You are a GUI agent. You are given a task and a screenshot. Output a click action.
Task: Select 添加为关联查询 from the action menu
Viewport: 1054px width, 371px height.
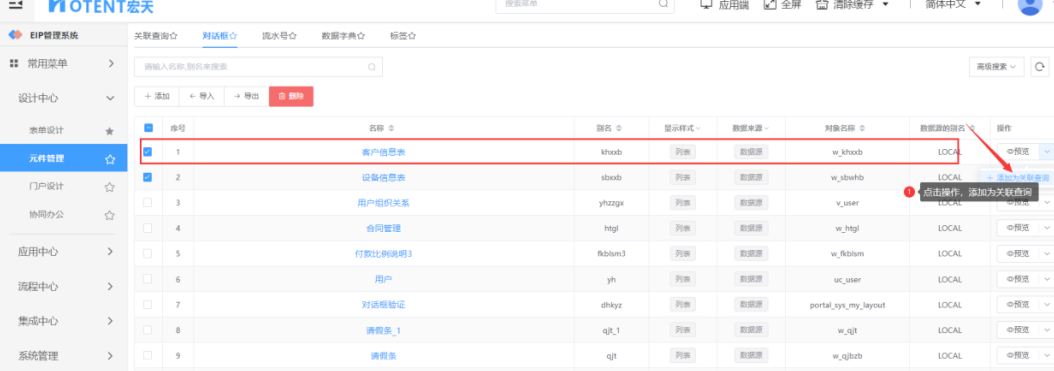click(x=1018, y=178)
